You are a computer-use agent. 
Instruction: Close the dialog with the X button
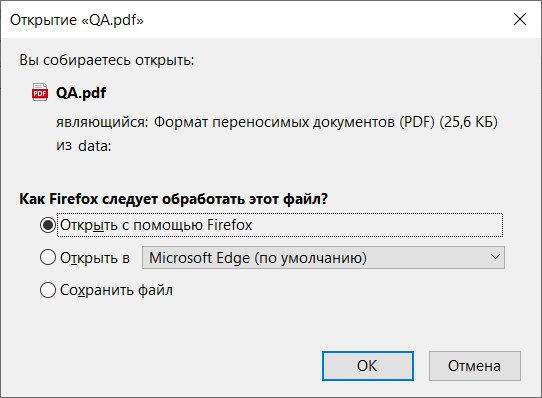click(520, 19)
